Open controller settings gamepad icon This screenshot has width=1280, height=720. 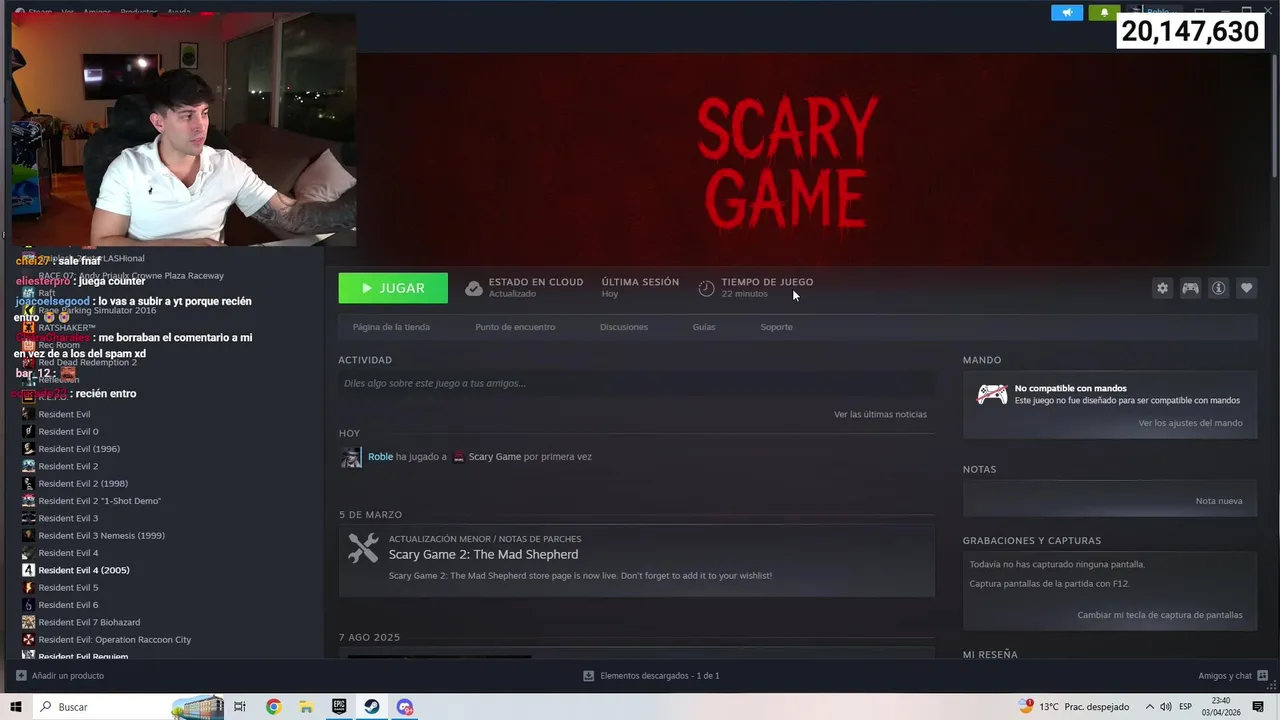[1190, 288]
